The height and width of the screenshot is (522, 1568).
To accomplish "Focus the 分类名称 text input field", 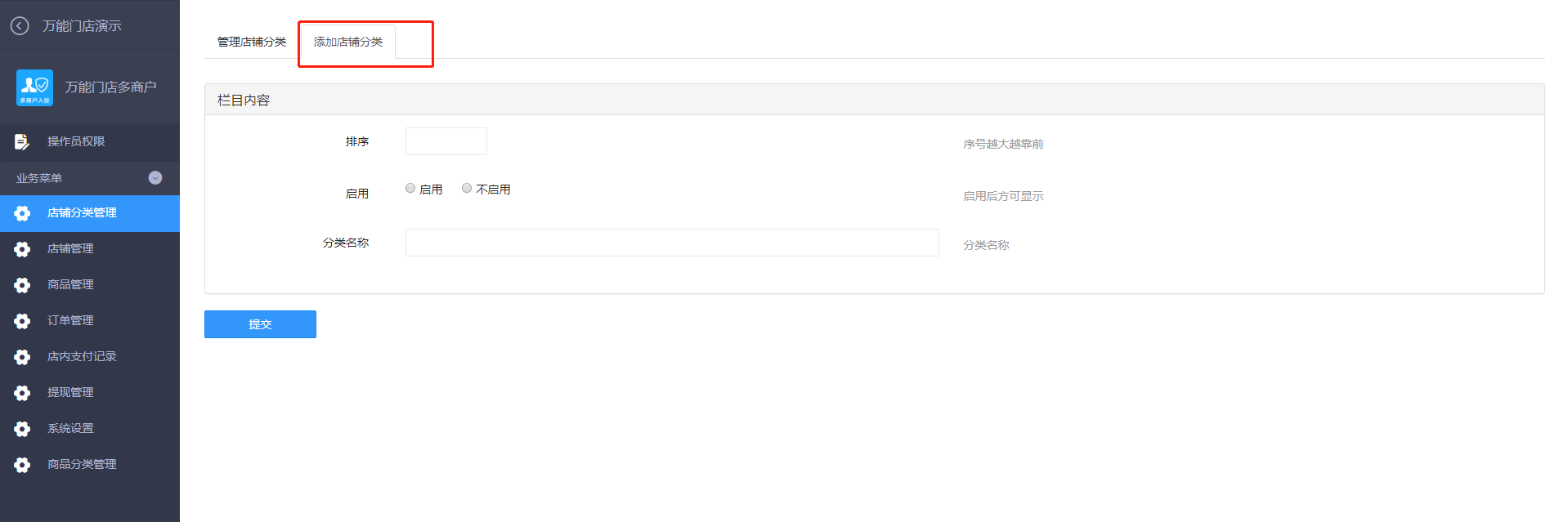I will click(x=672, y=243).
